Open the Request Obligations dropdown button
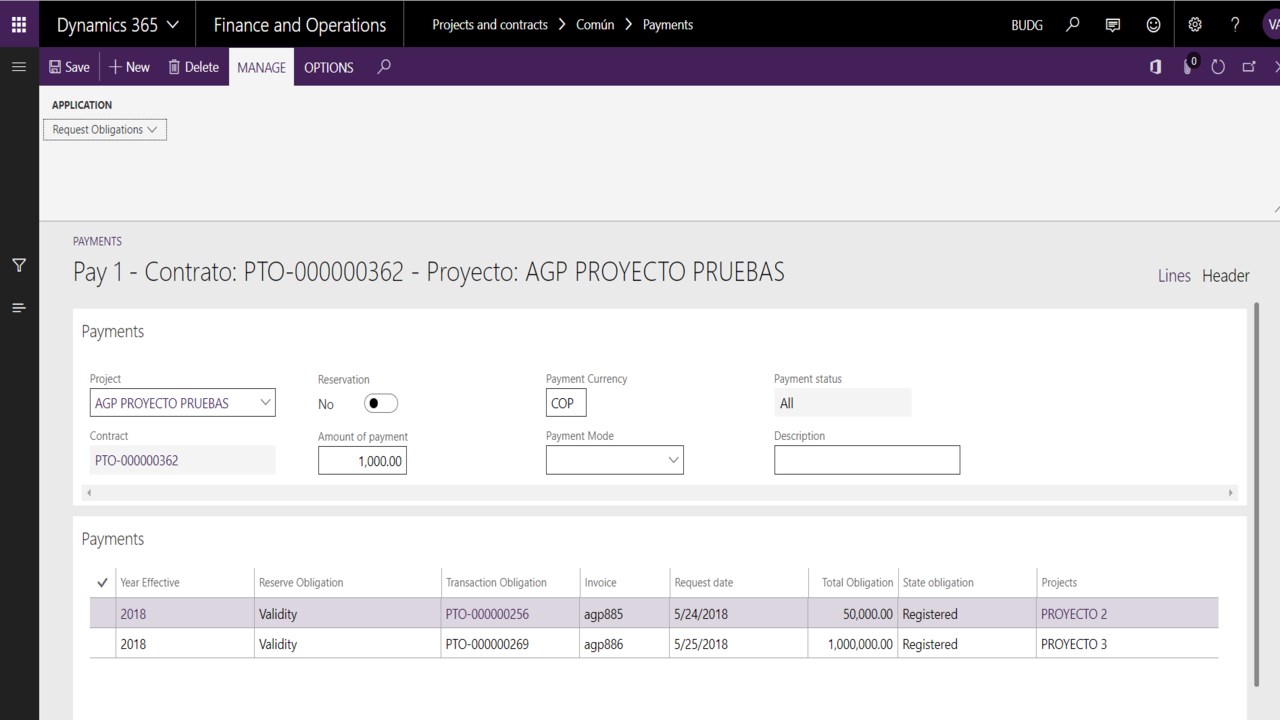 tap(105, 130)
